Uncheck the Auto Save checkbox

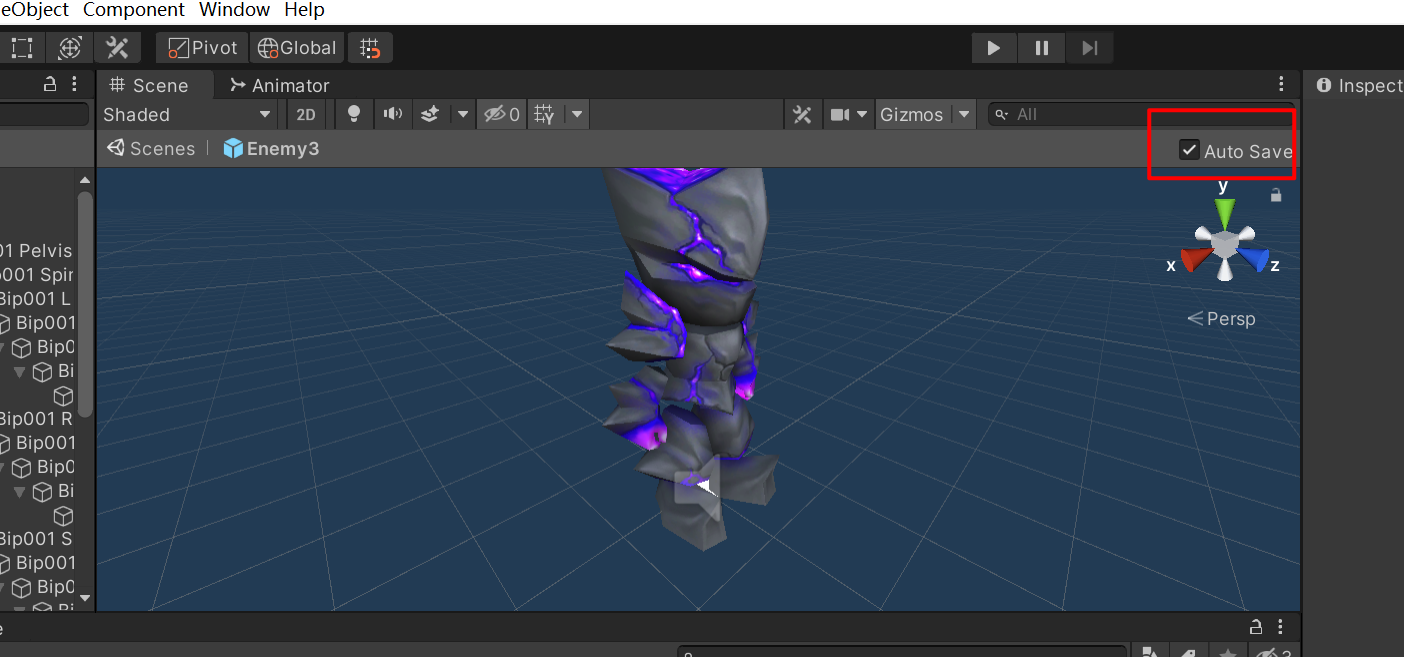(1189, 150)
